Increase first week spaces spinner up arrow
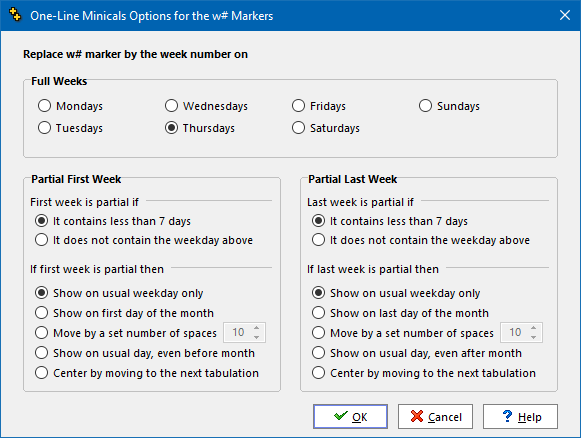 pyautogui.click(x=256, y=328)
